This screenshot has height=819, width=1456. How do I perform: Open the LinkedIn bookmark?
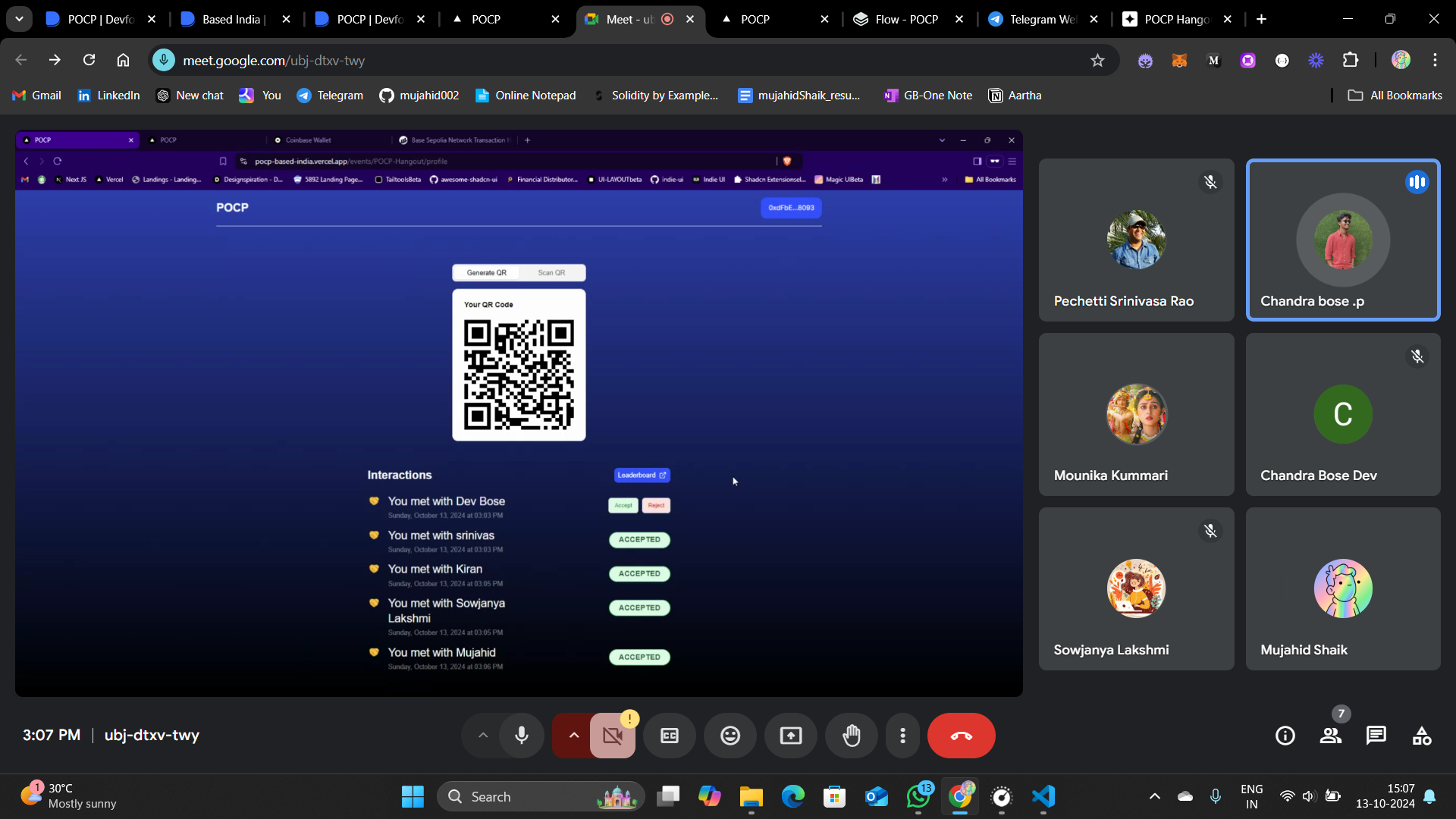tap(109, 96)
